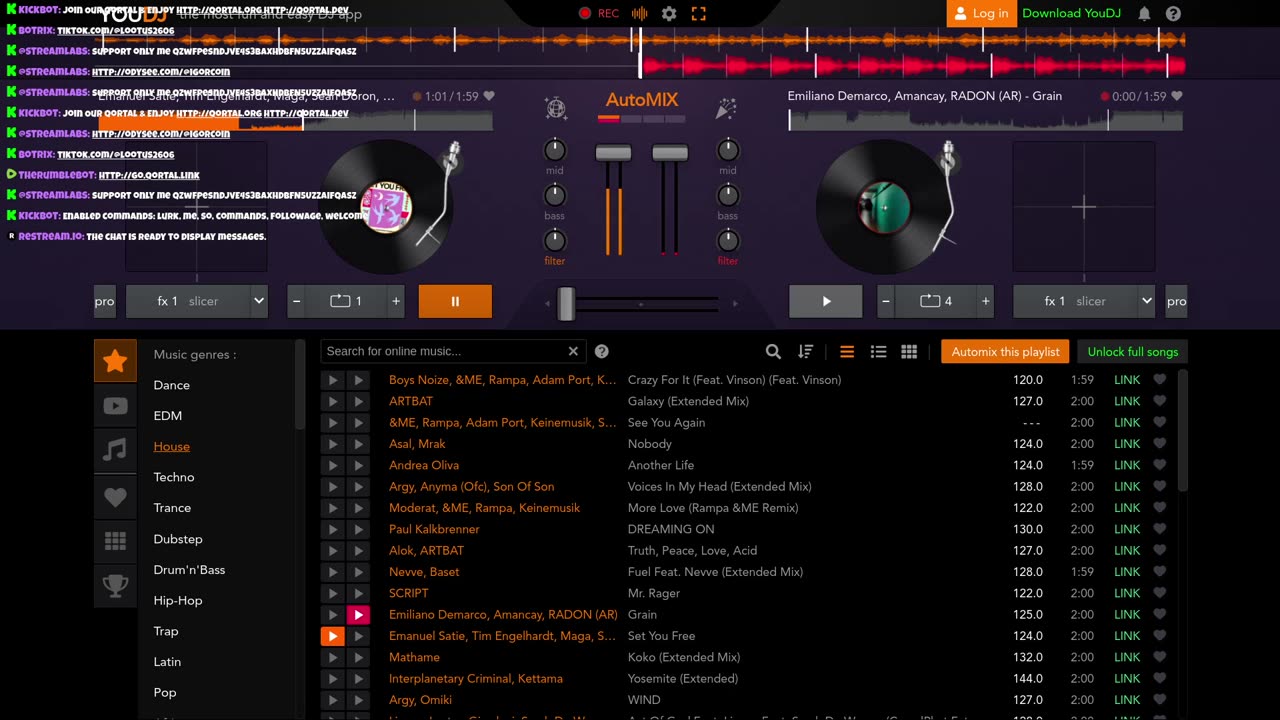Increase the left deck loop length
This screenshot has width=1280, height=720.
[x=396, y=301]
